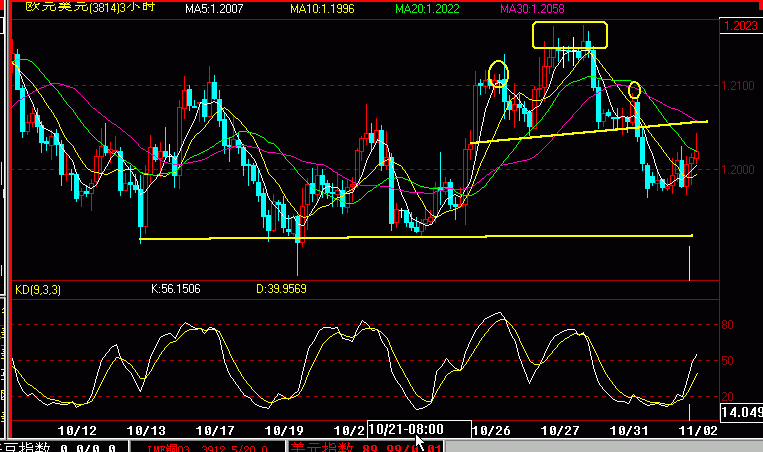Click the 10/19 date on time axis
The height and width of the screenshot is (452, 763).
[284, 431]
